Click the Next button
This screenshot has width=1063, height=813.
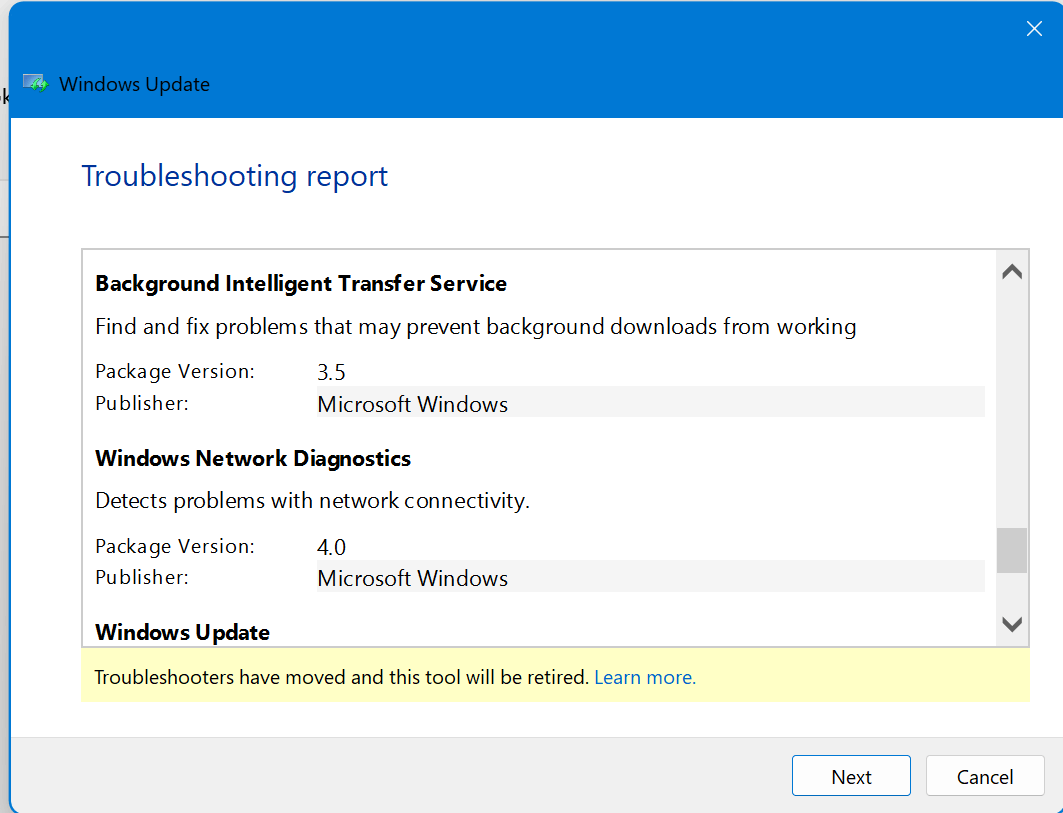pyautogui.click(x=851, y=776)
